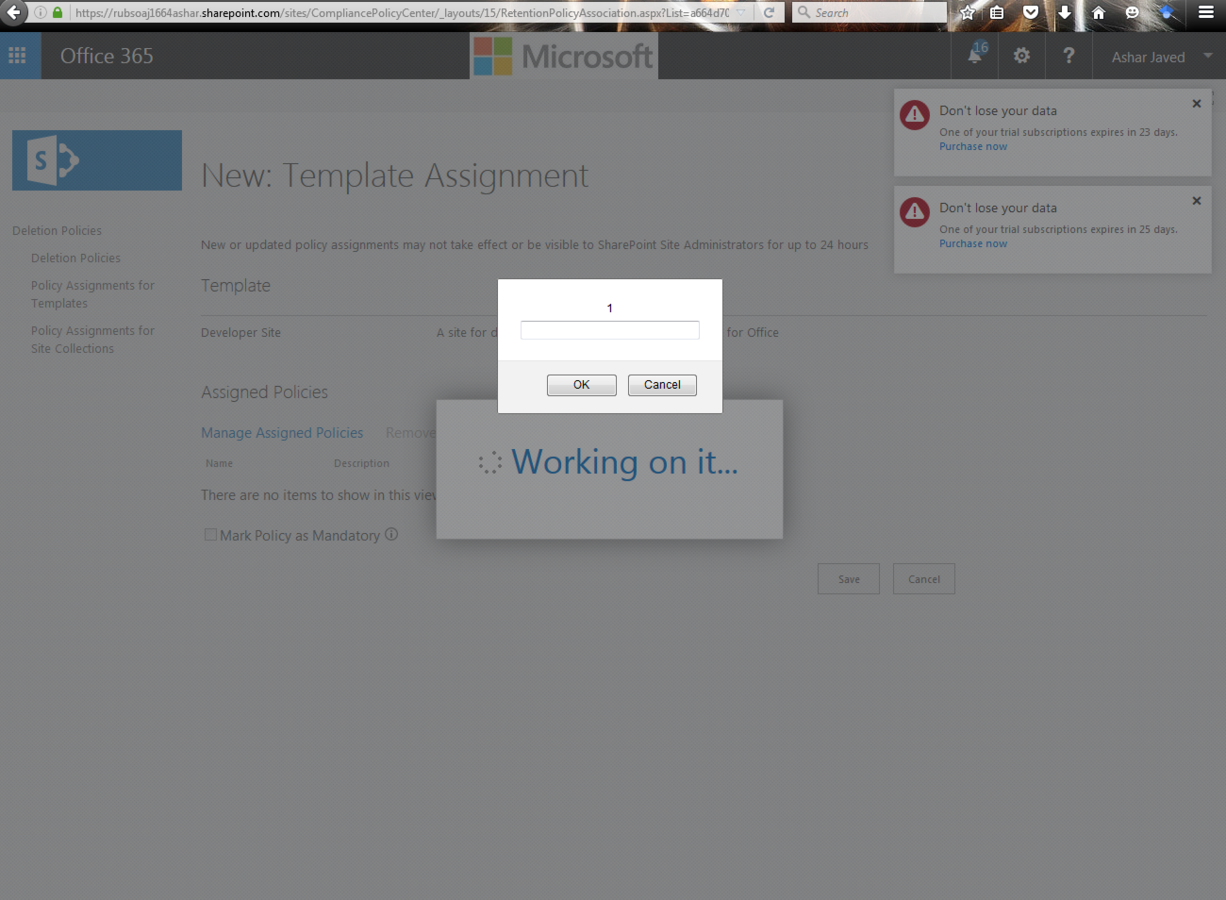Click the browser back arrow button
Image resolution: width=1226 pixels, height=900 pixels.
coord(15,13)
